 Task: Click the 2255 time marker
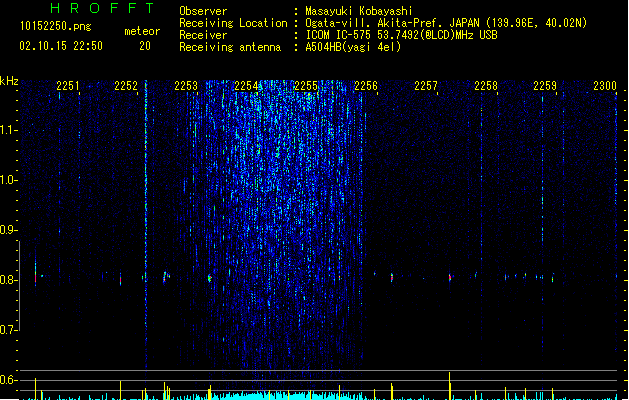click(x=306, y=86)
